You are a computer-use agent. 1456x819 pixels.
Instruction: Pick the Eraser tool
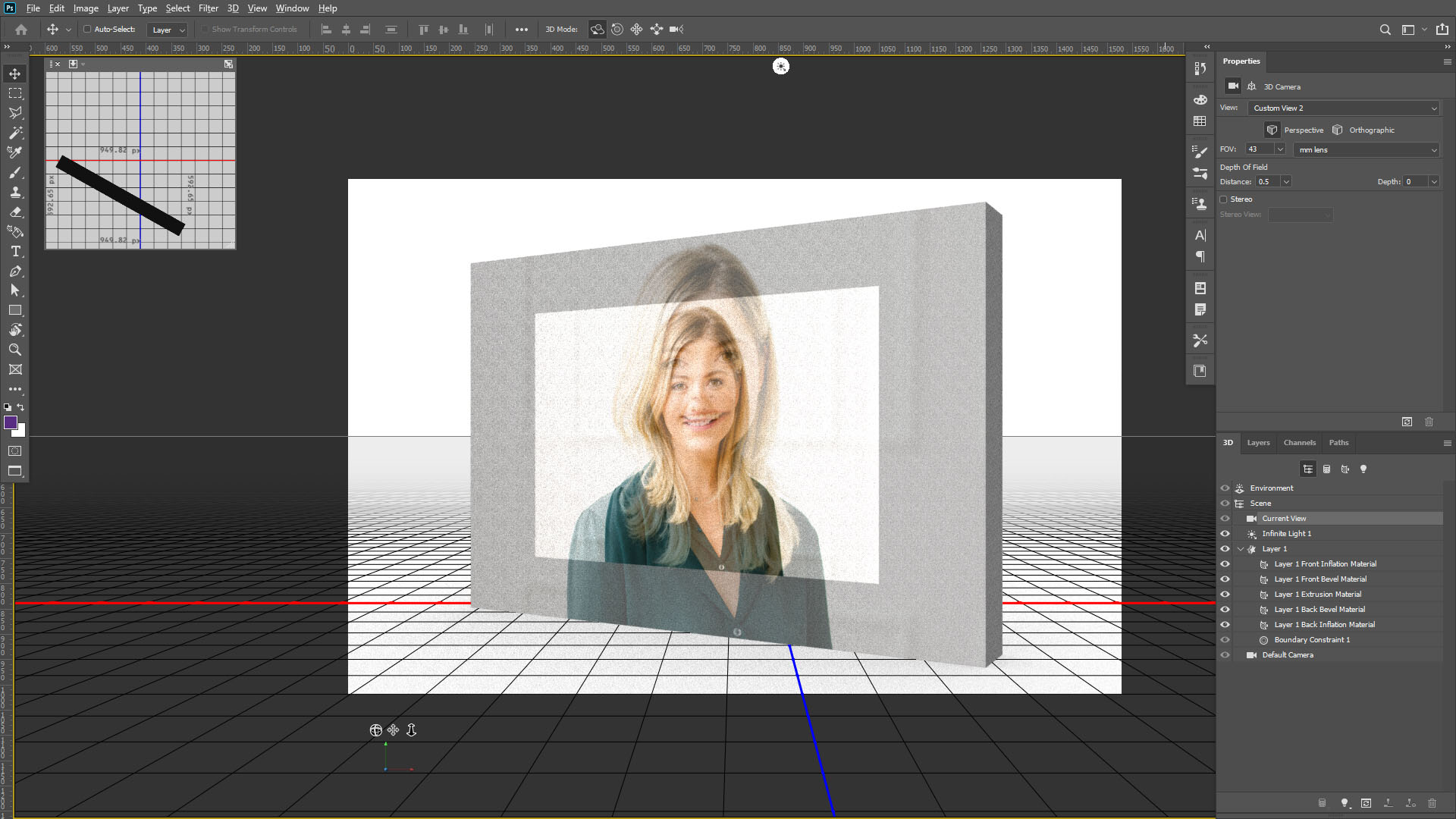[15, 212]
